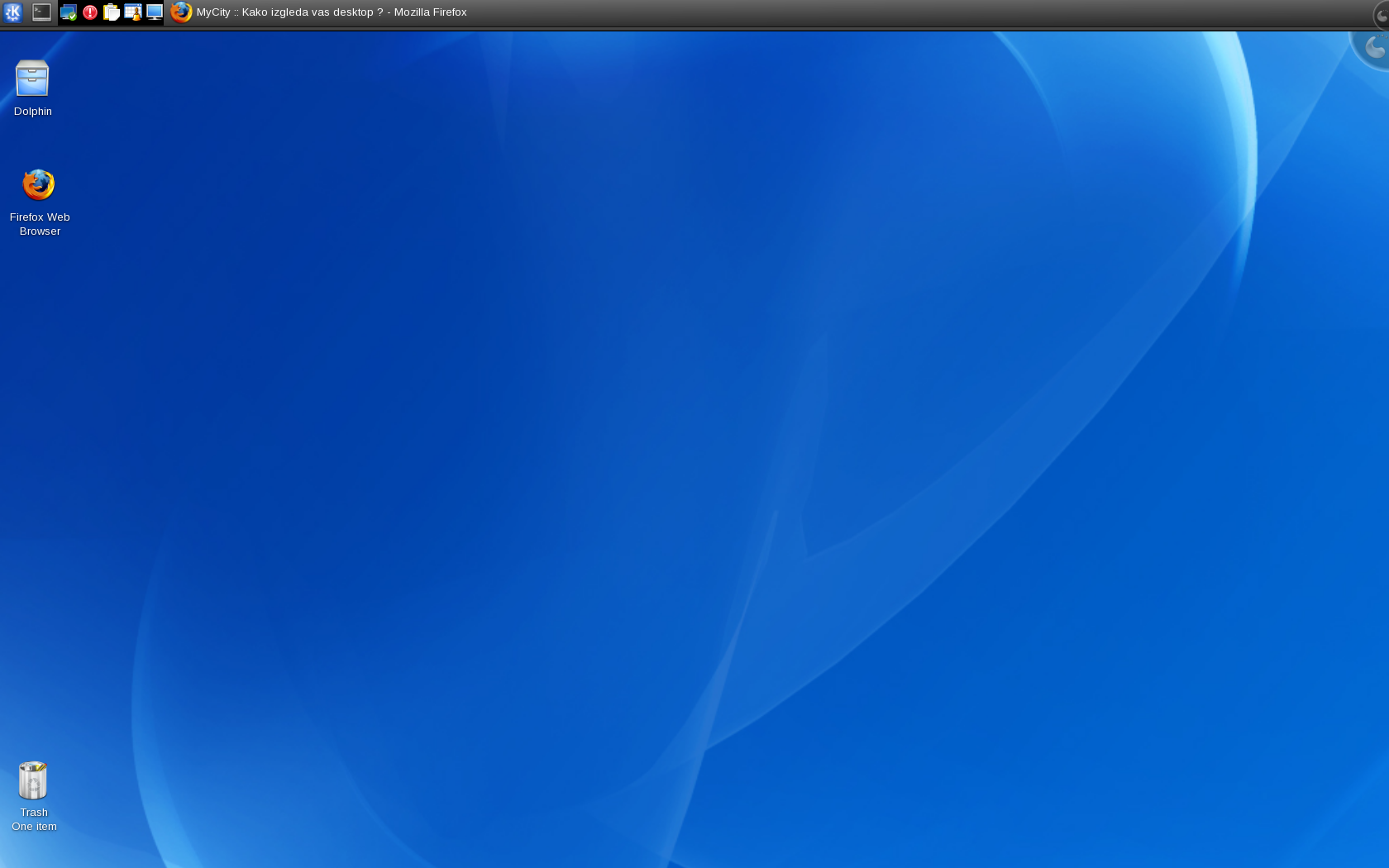Select the Firefox Web Browser desktop icon

[x=40, y=203]
